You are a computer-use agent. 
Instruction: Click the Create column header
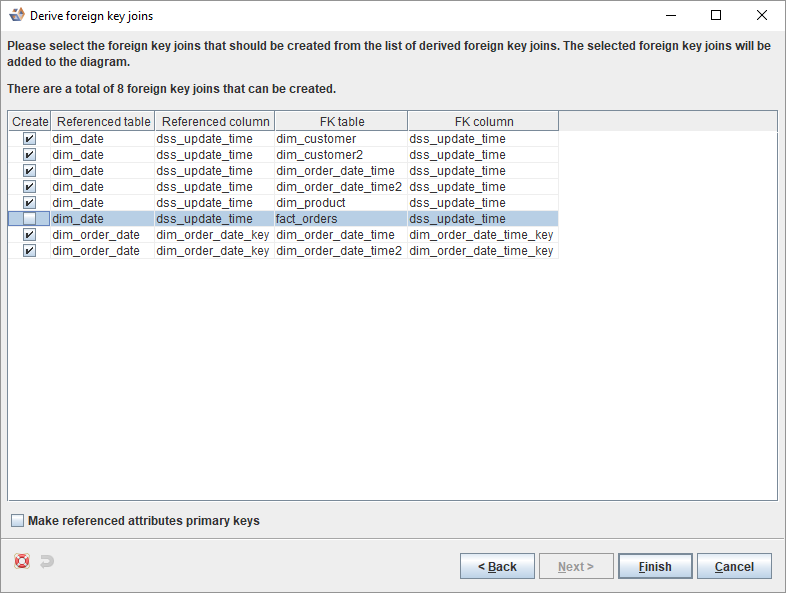point(30,121)
